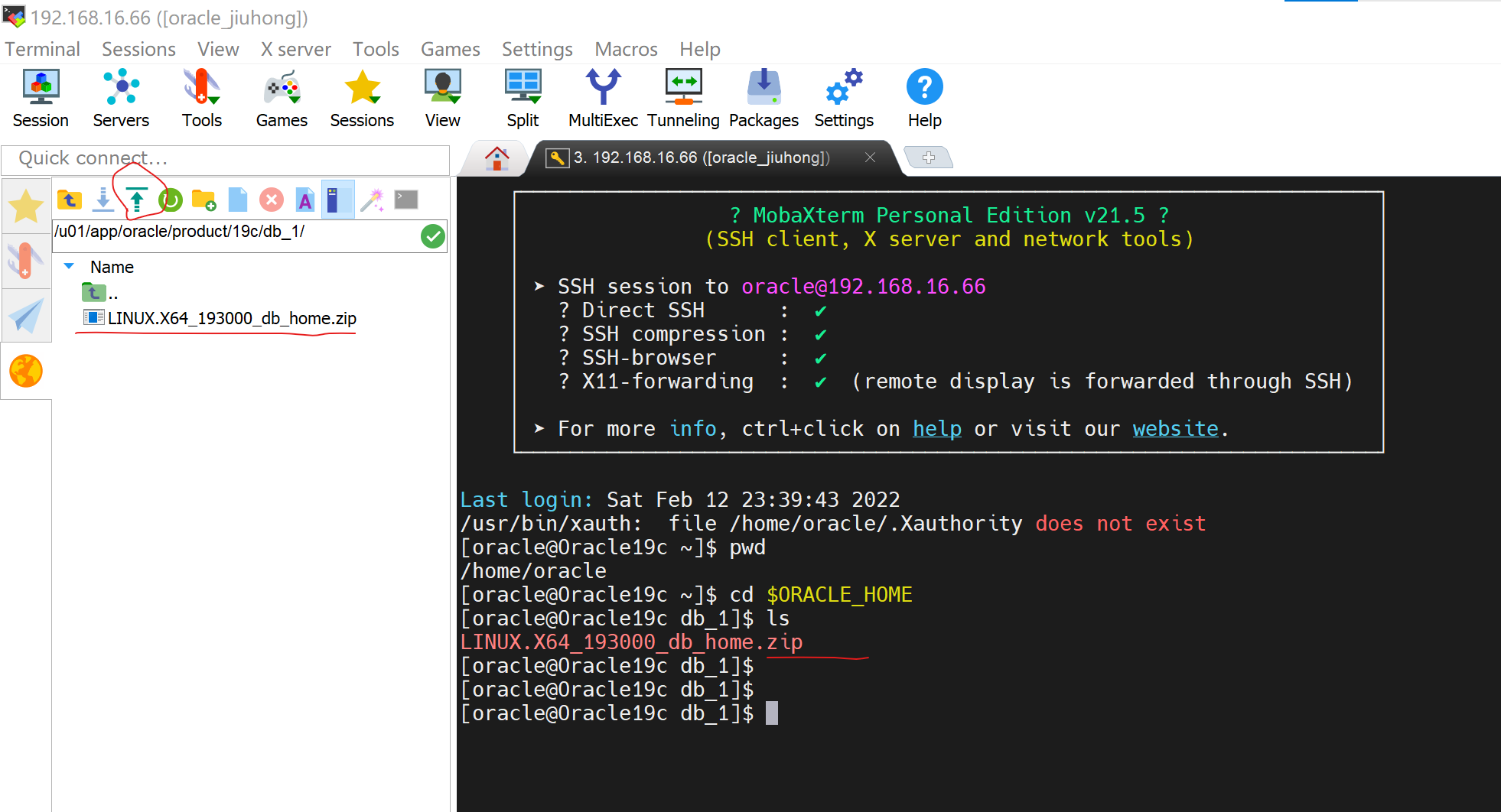Activate the MultiExec toolbar icon
The image size is (1501, 812).
603,99
